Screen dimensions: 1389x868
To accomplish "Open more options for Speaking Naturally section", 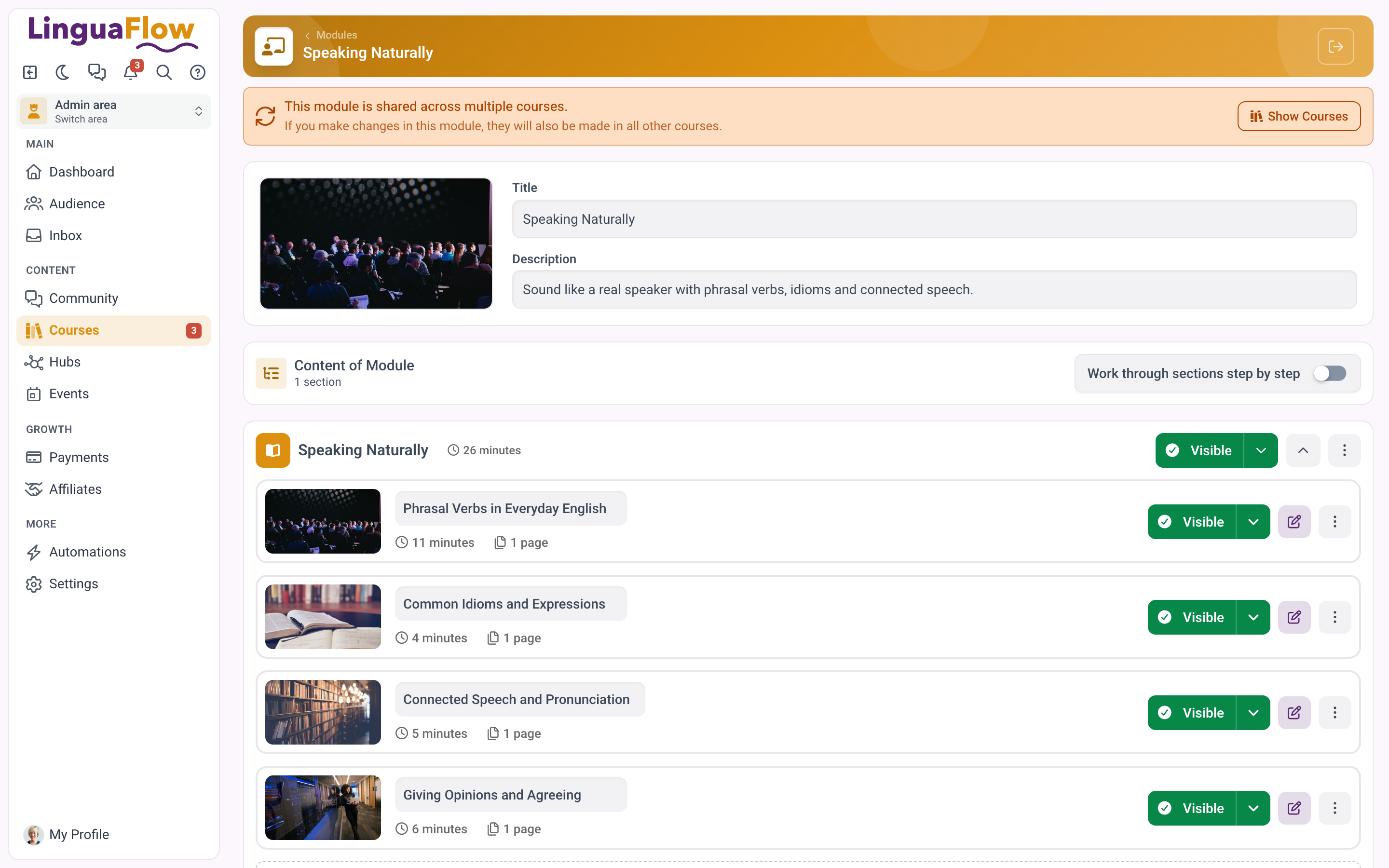I will tap(1344, 451).
